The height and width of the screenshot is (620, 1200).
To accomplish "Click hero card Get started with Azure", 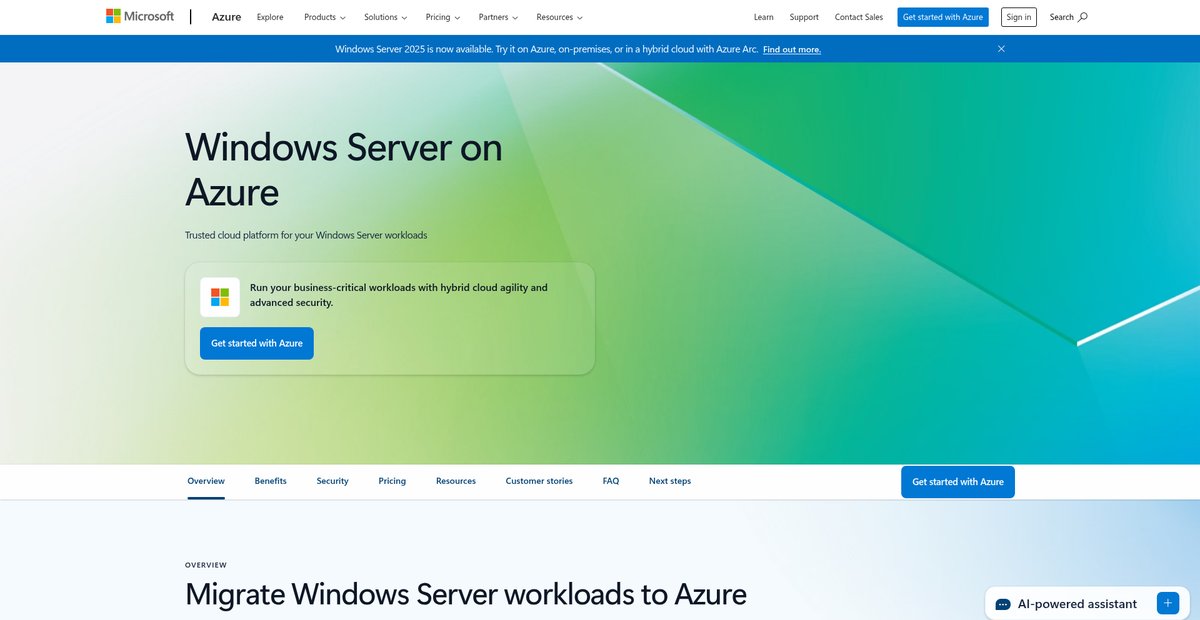I will [257, 343].
